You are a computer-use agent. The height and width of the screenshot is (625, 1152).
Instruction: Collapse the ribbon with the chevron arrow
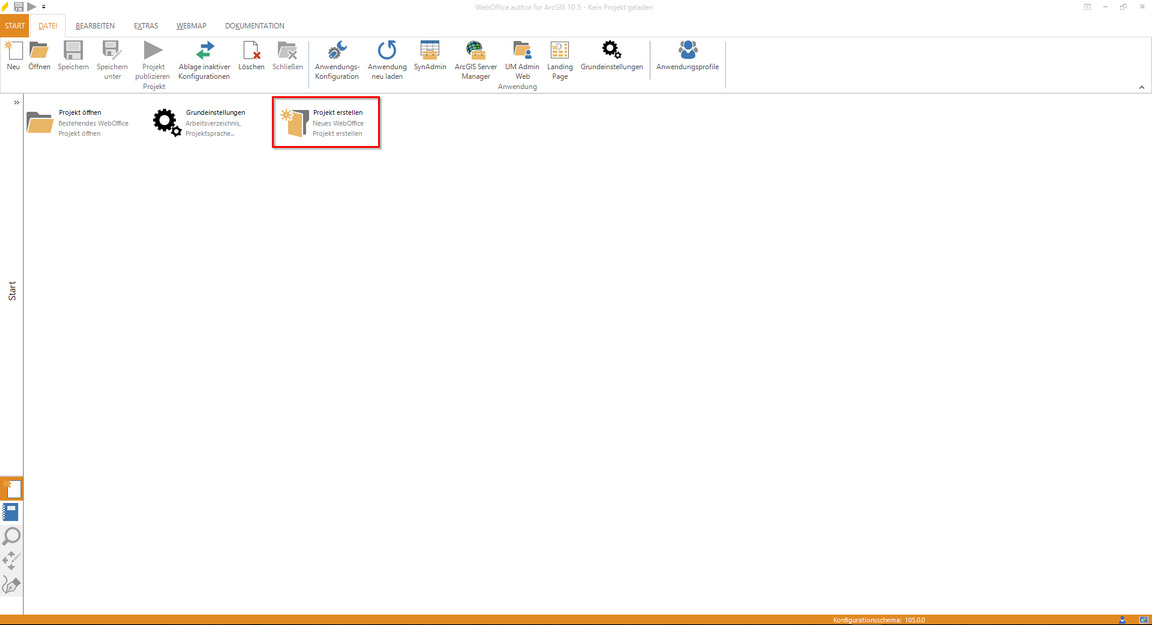[1141, 88]
